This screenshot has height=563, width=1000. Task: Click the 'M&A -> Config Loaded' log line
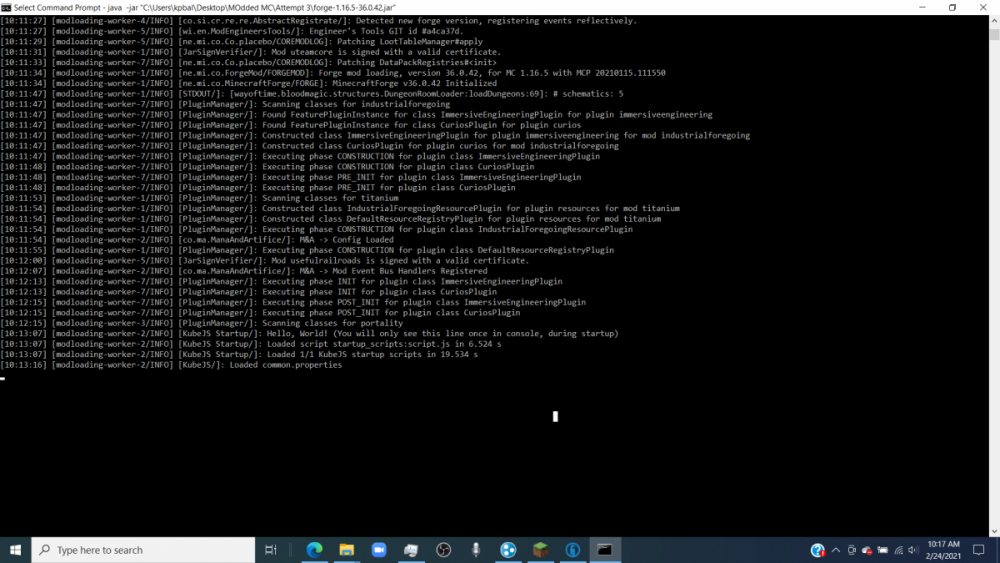click(x=197, y=240)
